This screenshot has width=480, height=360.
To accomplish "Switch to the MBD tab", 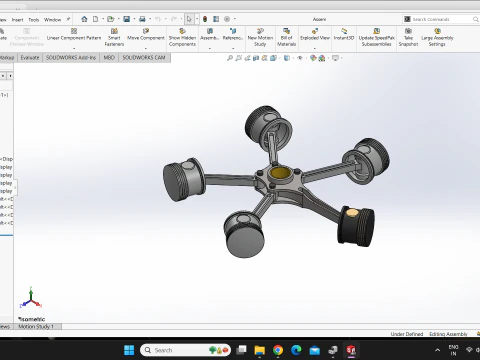I will coord(109,58).
